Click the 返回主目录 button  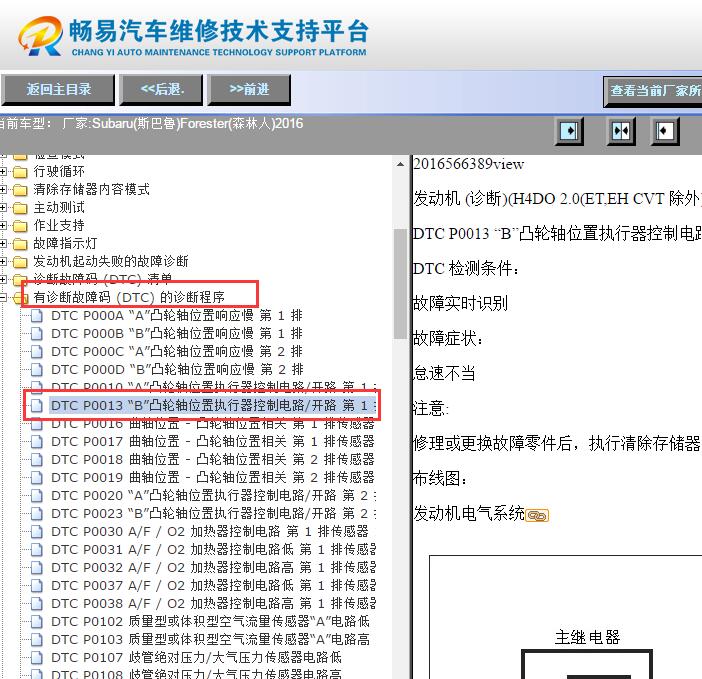(58, 90)
